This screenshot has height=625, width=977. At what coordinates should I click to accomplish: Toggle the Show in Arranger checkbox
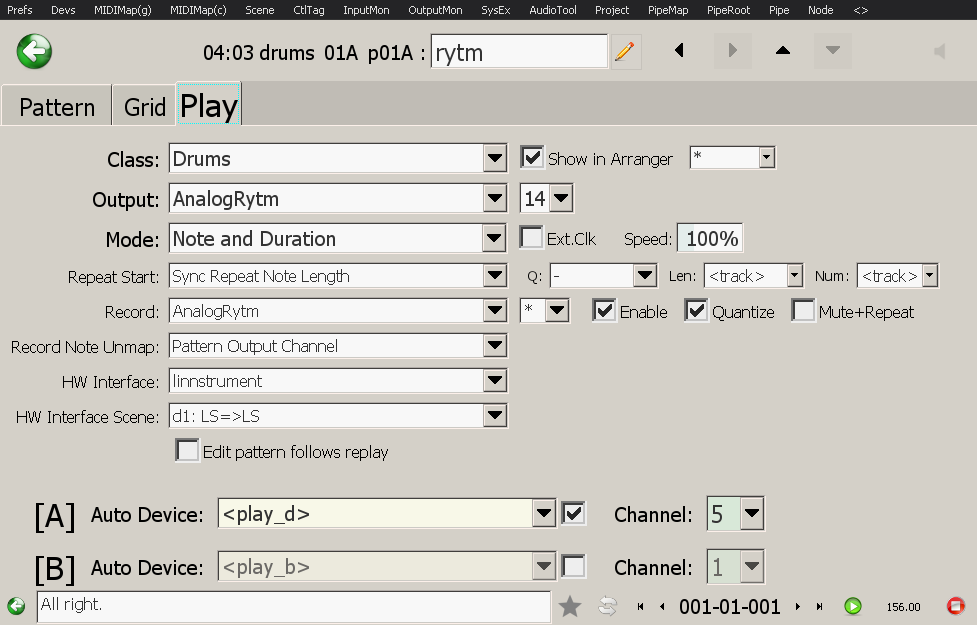533,158
